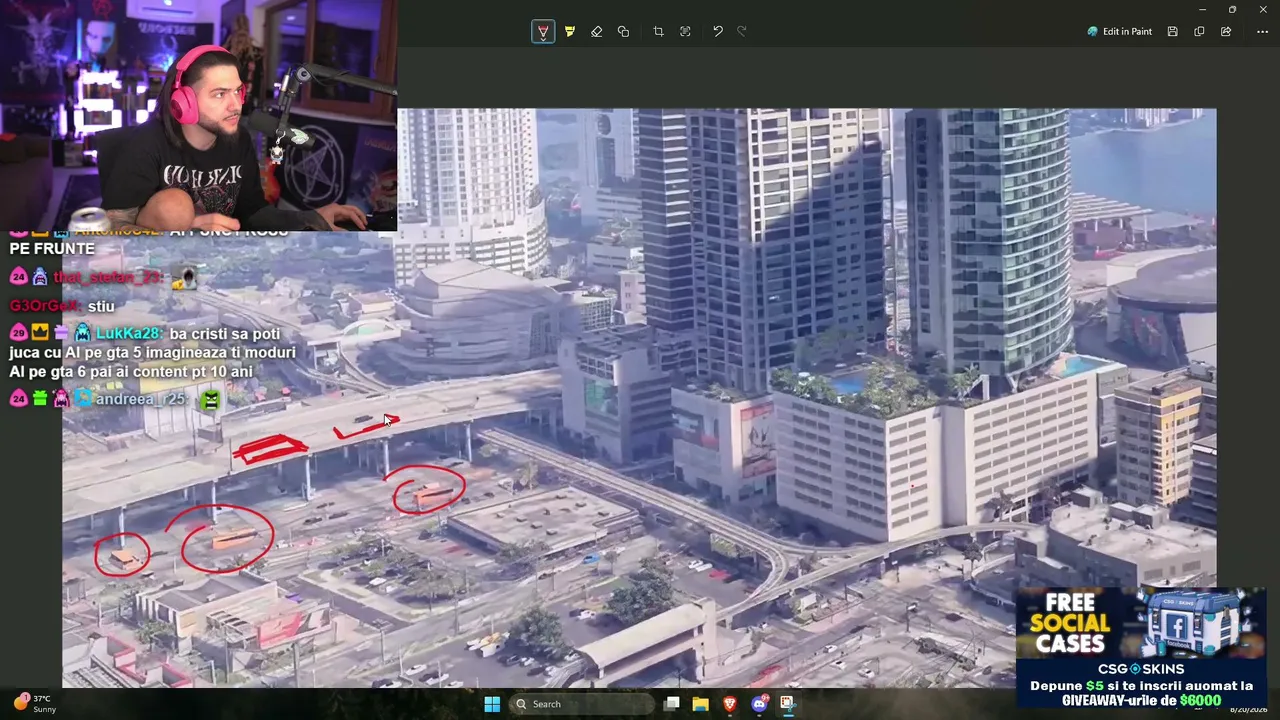1280x720 pixels.
Task: Open Discord from the taskbar
Action: (759, 704)
